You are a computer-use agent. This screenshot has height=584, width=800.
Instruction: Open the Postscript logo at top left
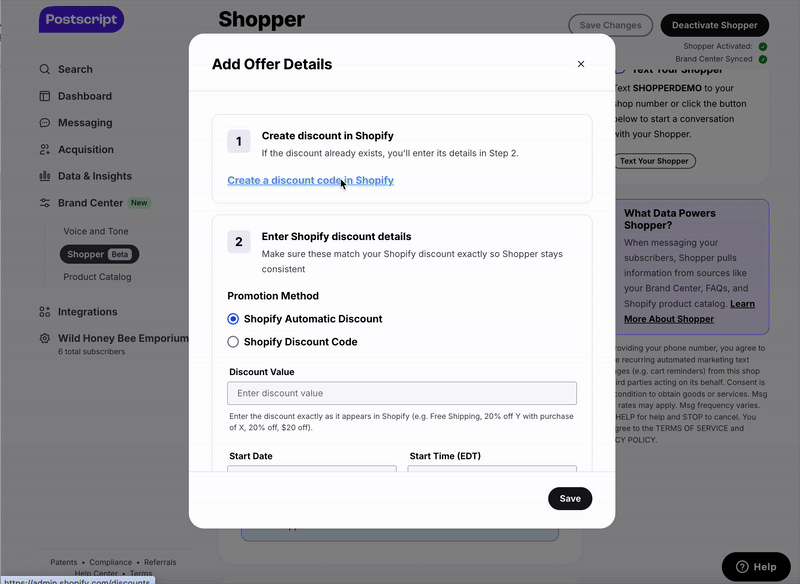(x=81, y=19)
